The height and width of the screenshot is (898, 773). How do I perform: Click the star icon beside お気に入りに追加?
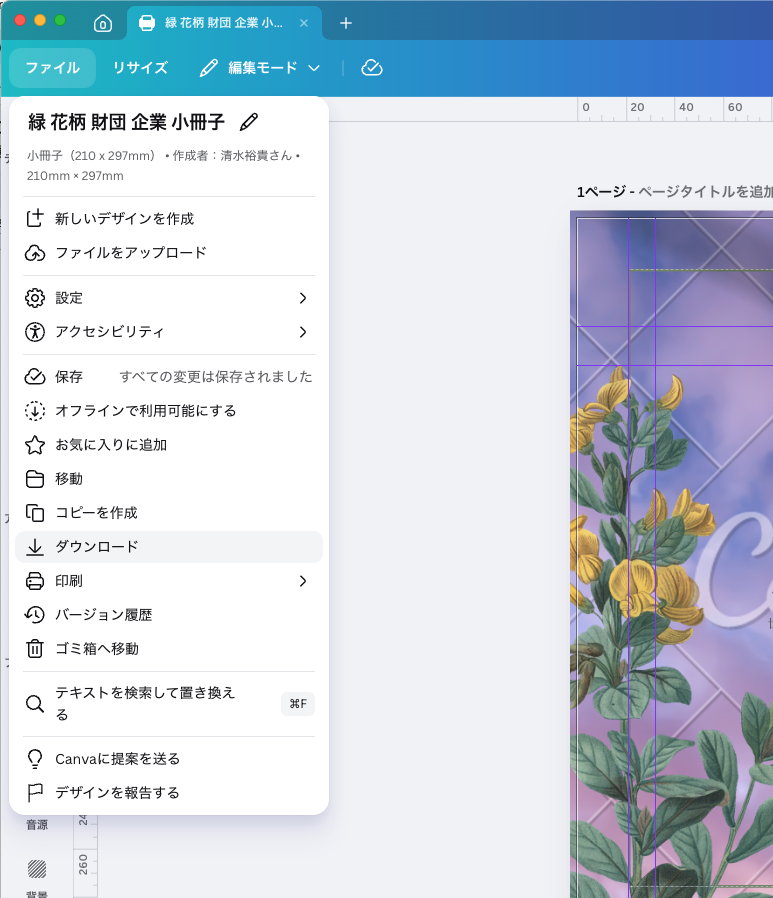tap(35, 444)
